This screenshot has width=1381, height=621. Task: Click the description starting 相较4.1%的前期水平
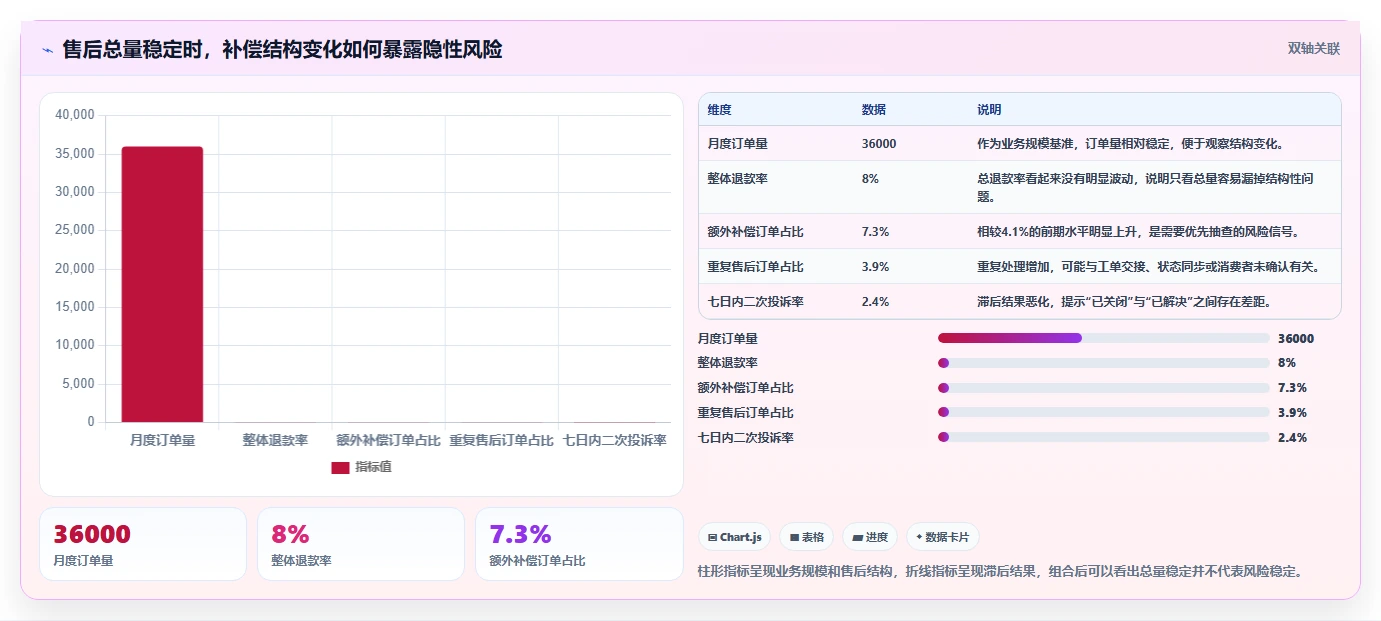pos(1138,231)
